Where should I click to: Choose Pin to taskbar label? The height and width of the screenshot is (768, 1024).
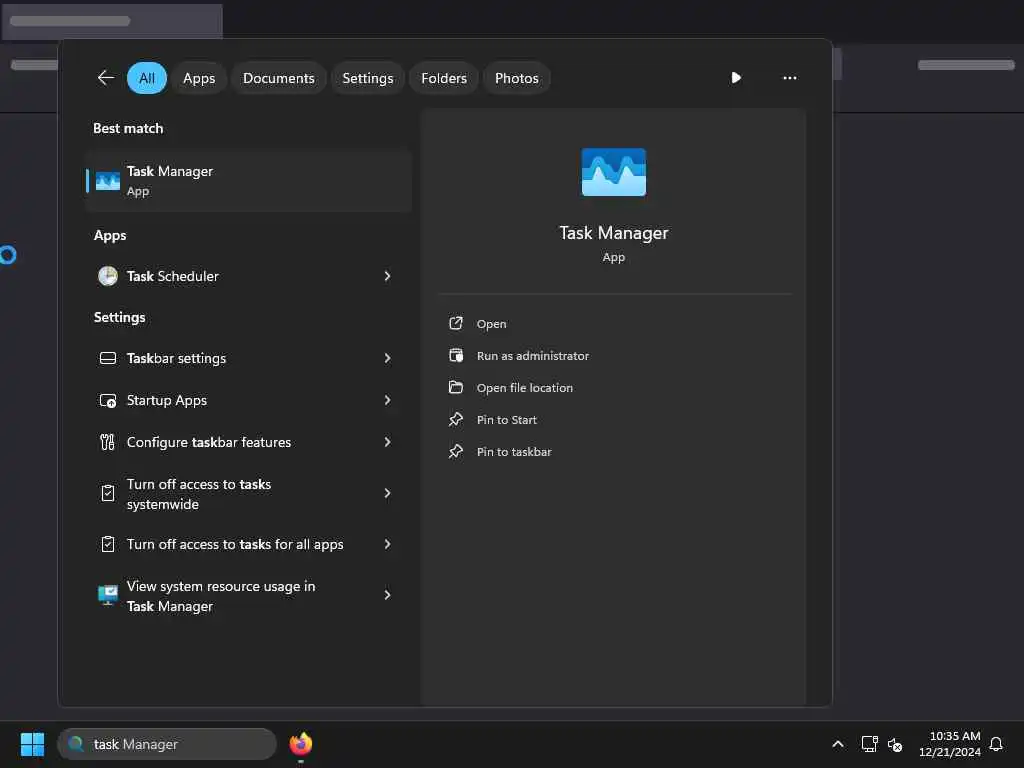(514, 452)
